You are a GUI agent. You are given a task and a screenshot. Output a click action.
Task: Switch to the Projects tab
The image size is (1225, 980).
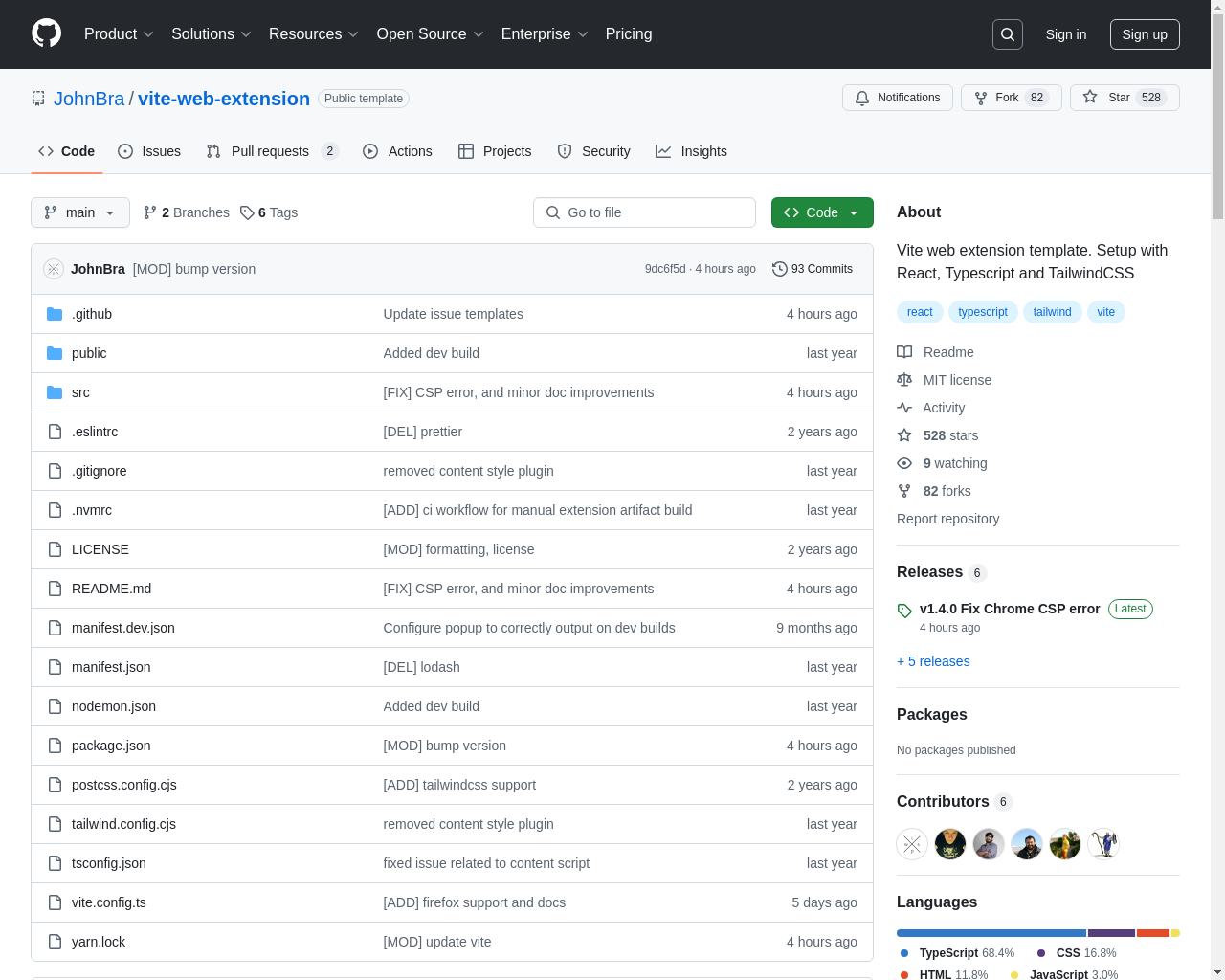click(495, 151)
